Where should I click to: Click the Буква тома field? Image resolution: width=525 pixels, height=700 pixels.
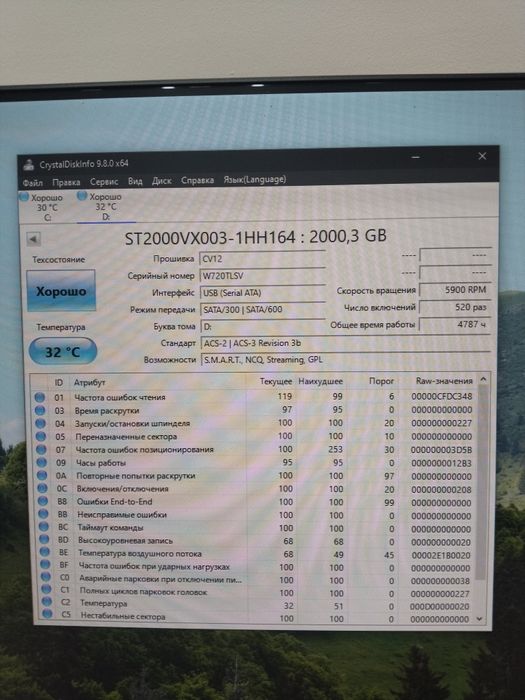[x=263, y=326]
